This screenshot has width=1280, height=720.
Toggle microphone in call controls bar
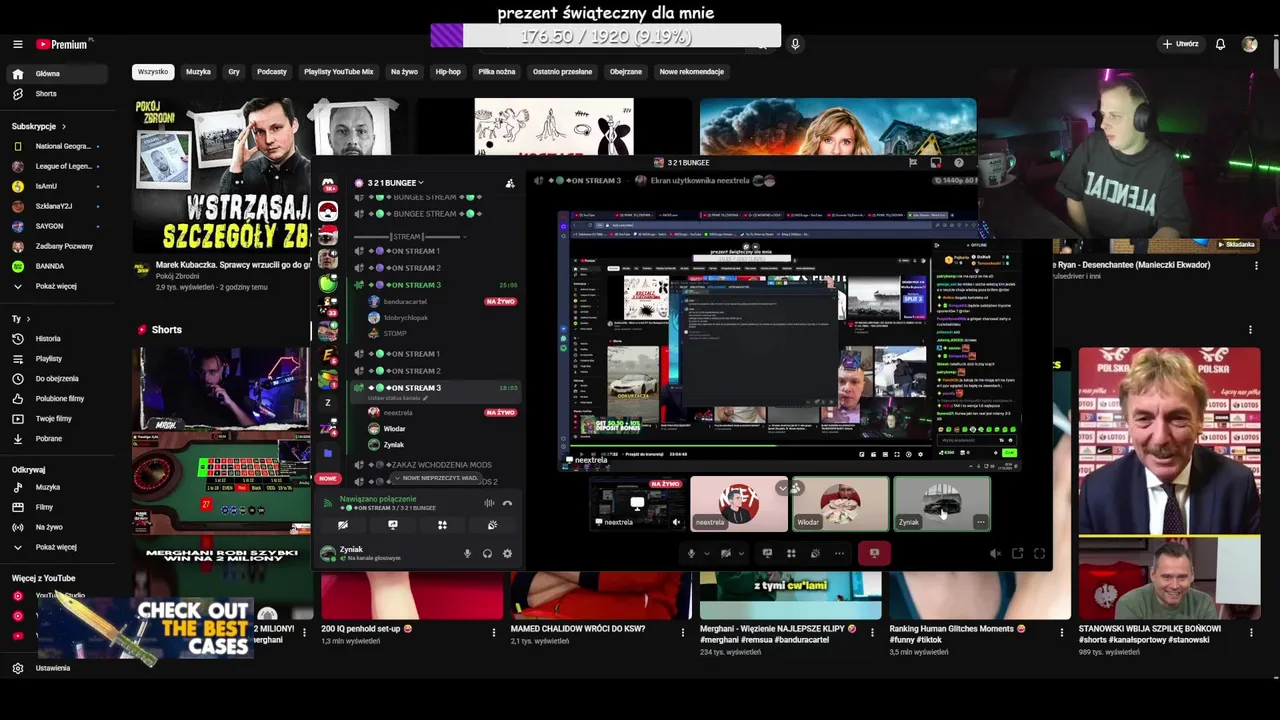[690, 553]
